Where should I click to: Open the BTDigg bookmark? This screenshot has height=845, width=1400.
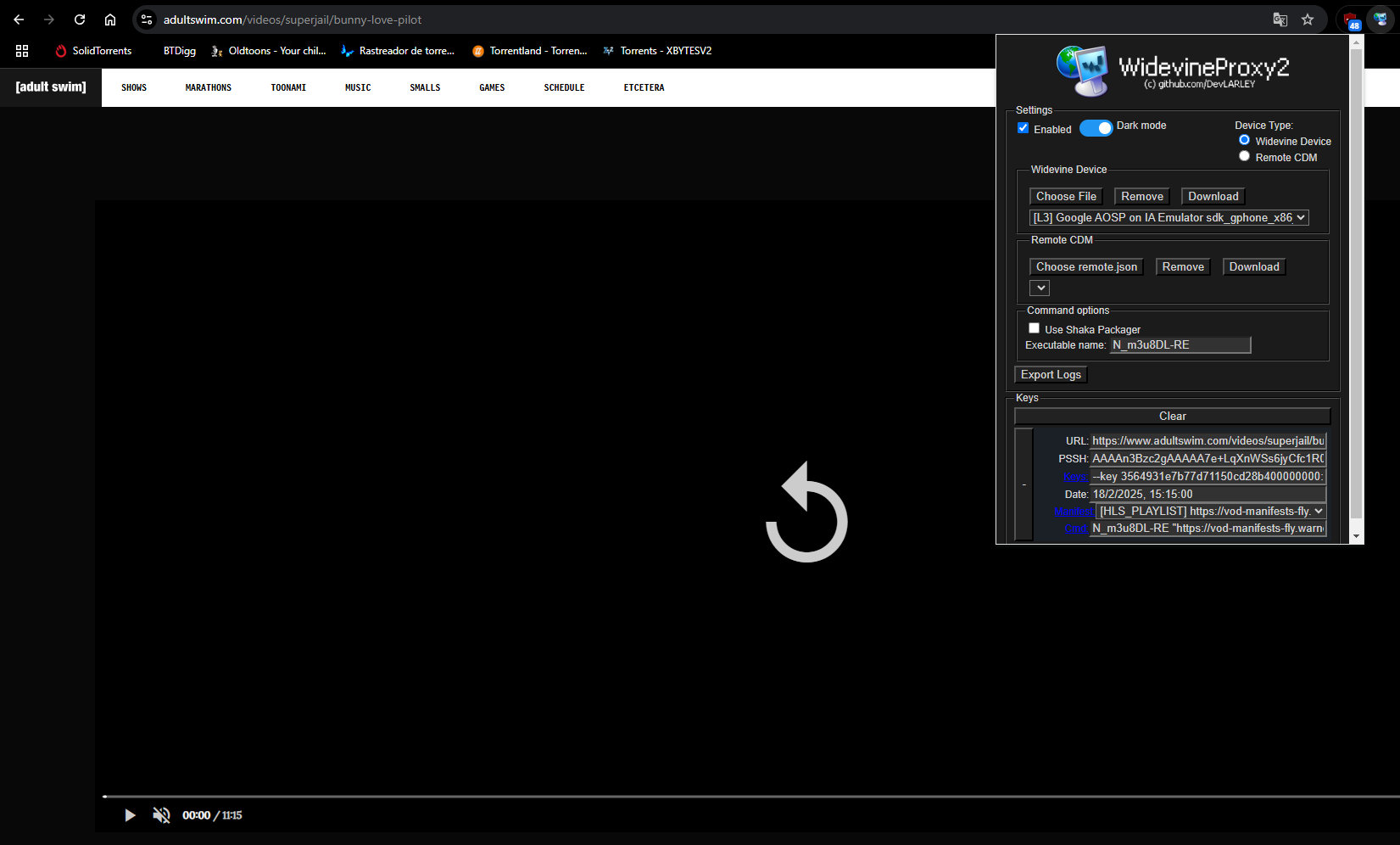click(179, 51)
